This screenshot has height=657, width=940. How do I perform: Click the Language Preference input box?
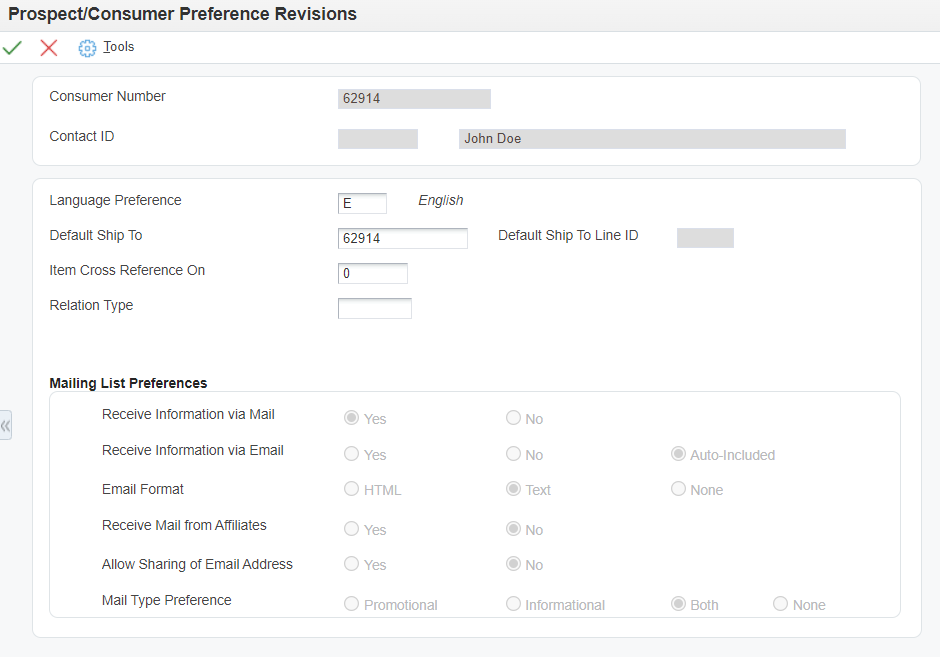point(362,203)
